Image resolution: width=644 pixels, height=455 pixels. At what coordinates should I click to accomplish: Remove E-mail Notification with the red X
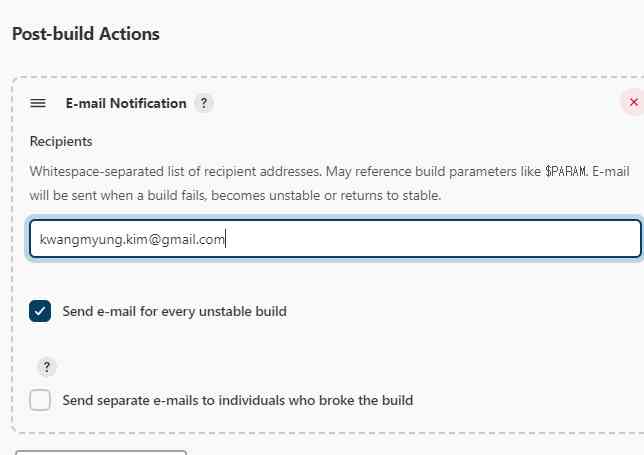(632, 102)
